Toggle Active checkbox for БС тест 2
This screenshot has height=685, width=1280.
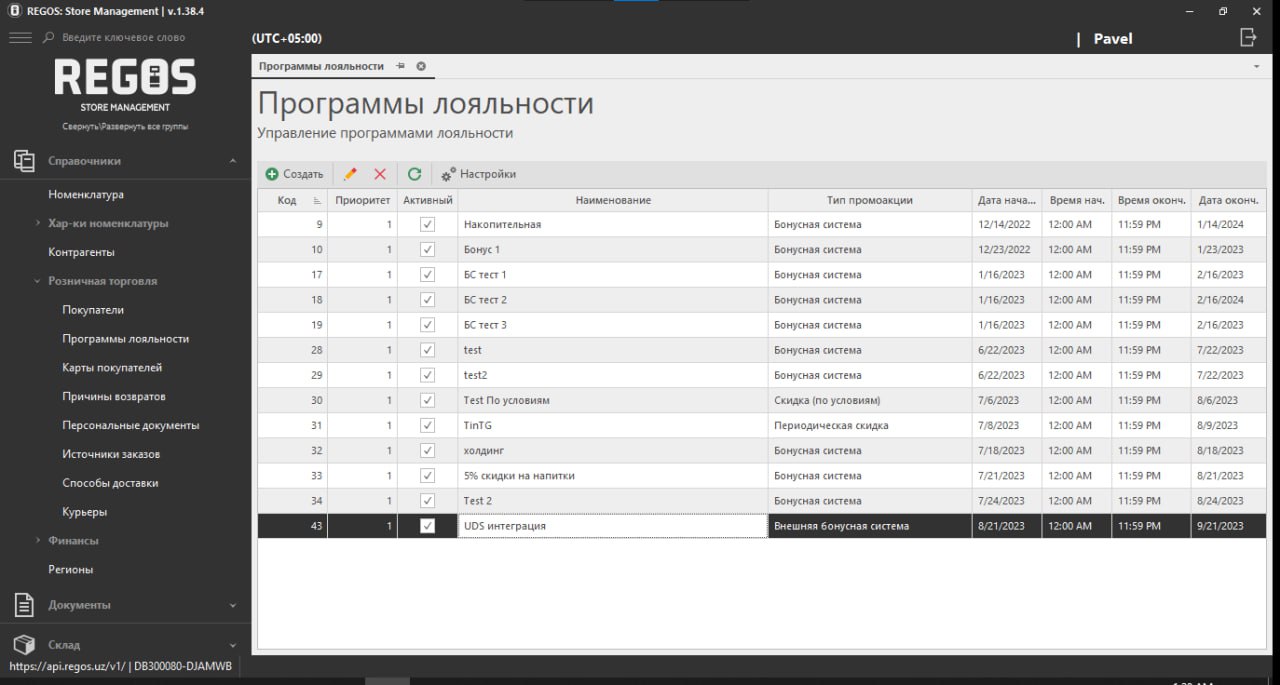(428, 300)
